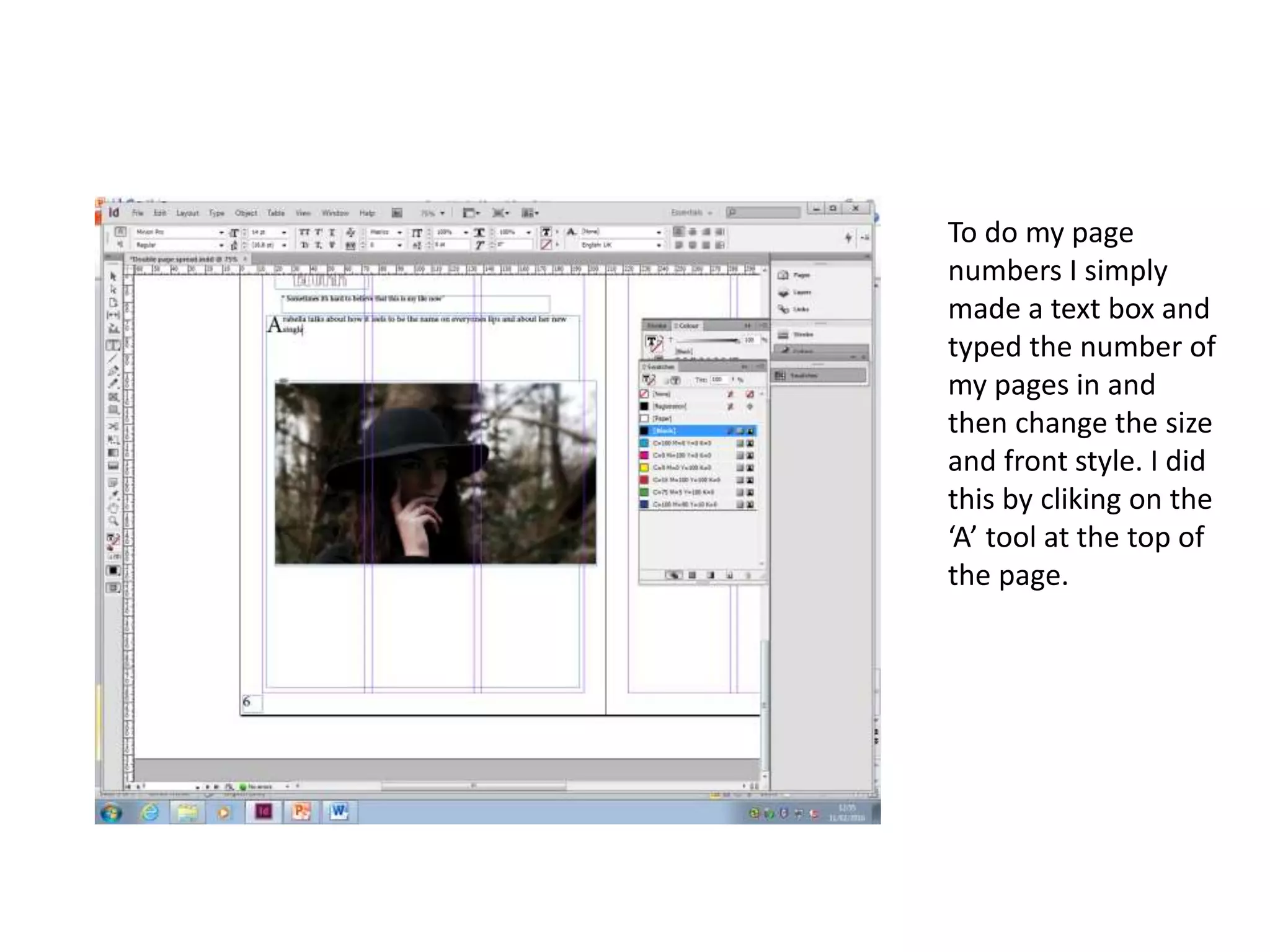Open the Object menu
Screen dimensions: 1270x952
(246, 213)
